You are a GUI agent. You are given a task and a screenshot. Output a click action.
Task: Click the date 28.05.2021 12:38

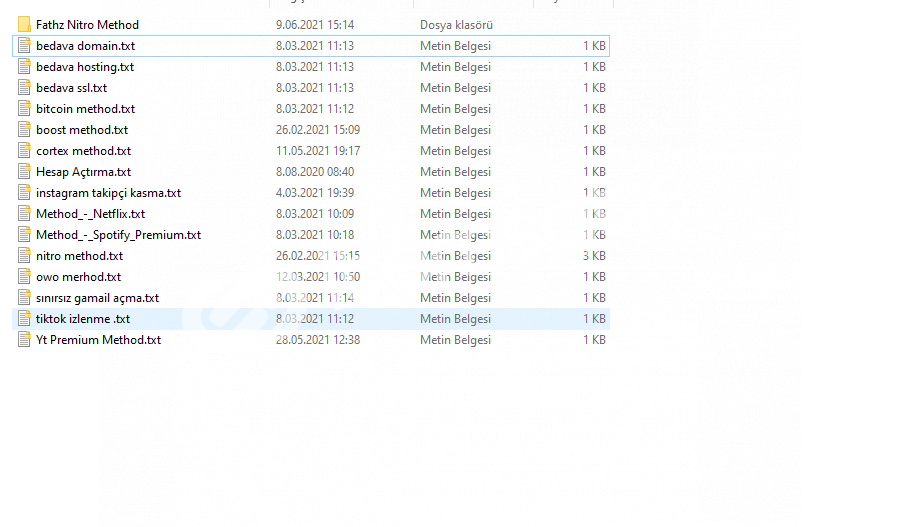318,340
